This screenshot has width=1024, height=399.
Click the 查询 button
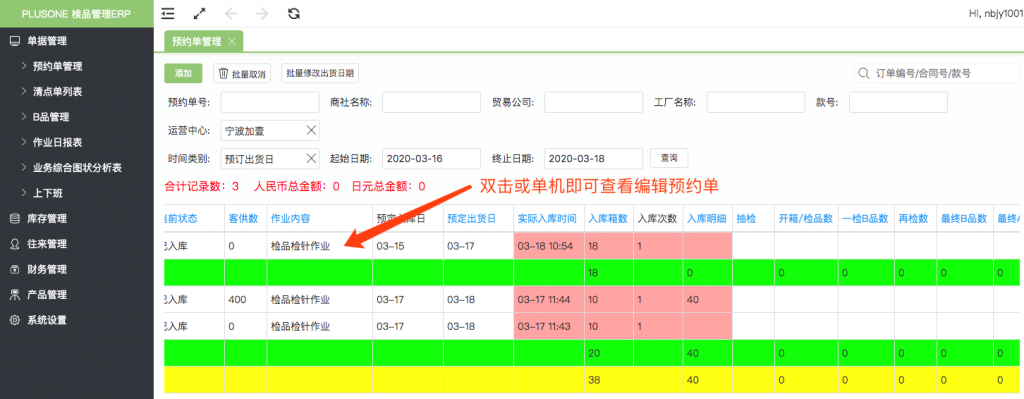(669, 157)
